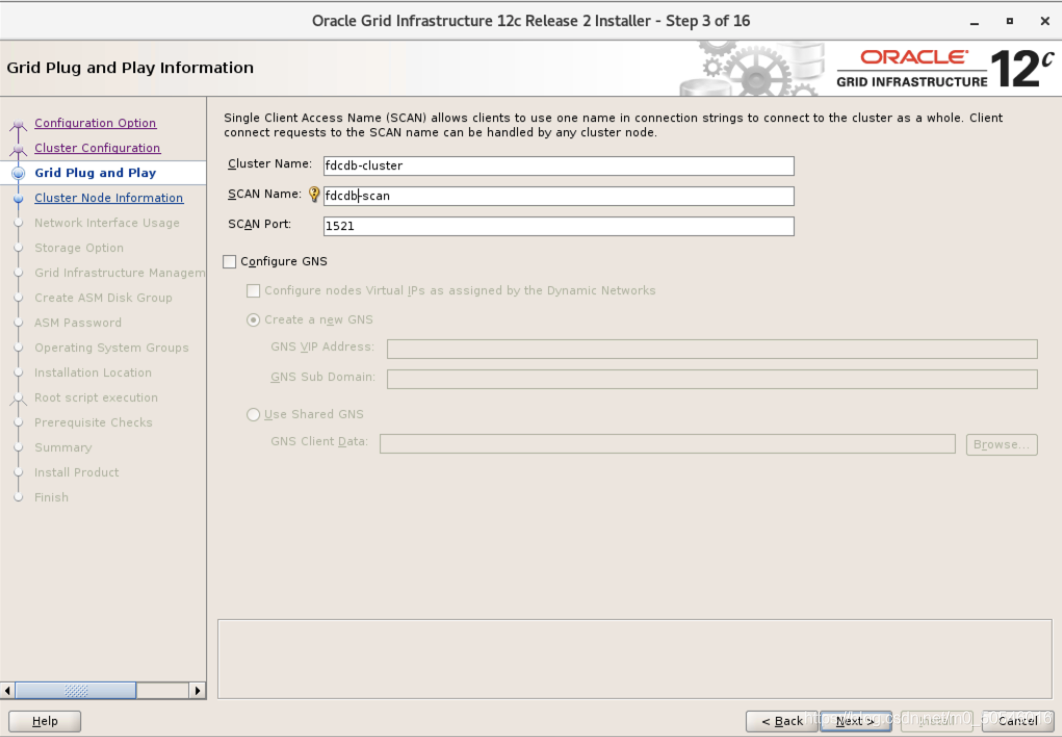Click the GNS Client Data field
This screenshot has width=1062, height=737.
pyautogui.click(x=667, y=444)
